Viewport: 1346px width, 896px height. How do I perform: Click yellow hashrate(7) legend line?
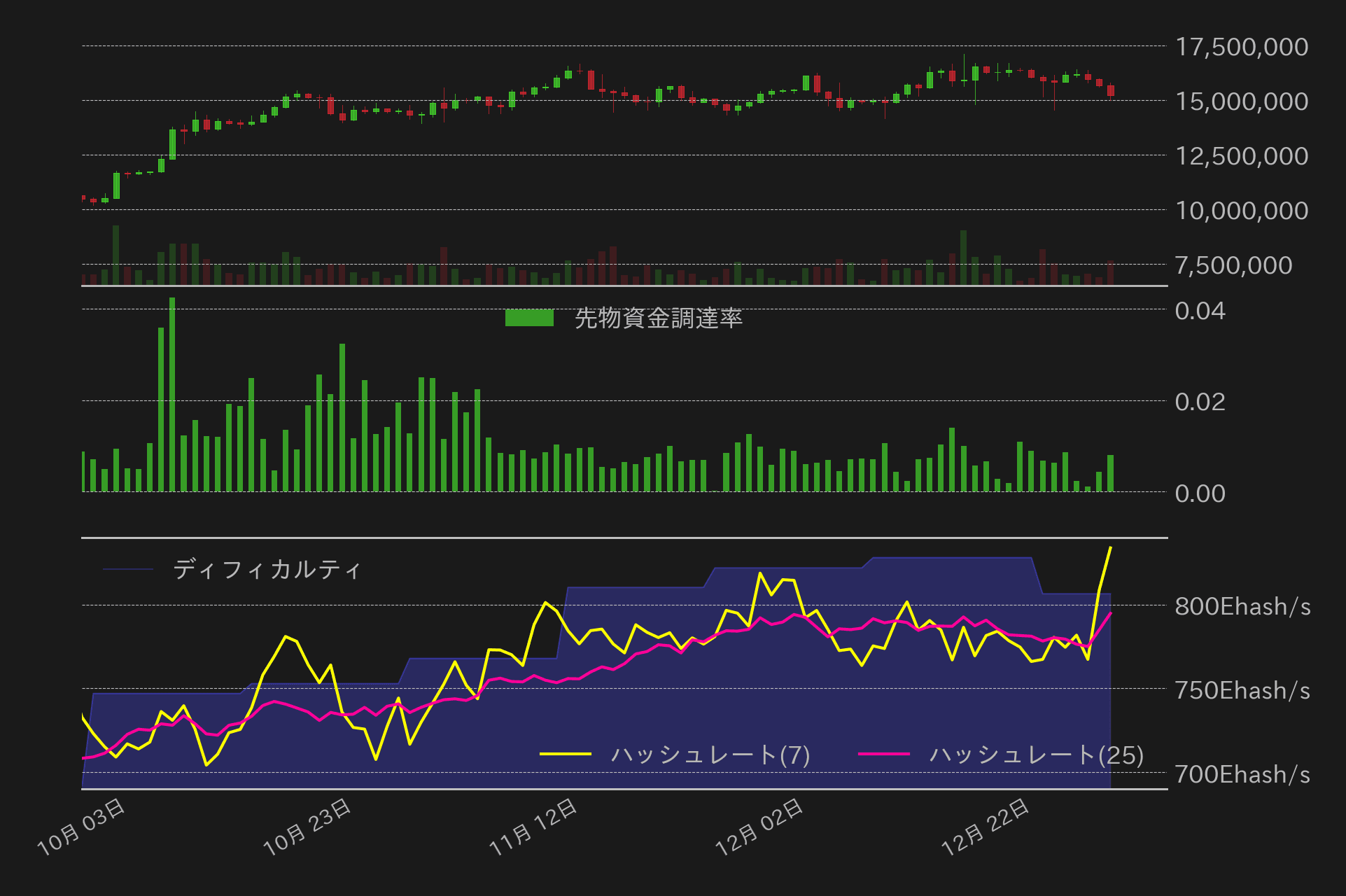point(566,755)
